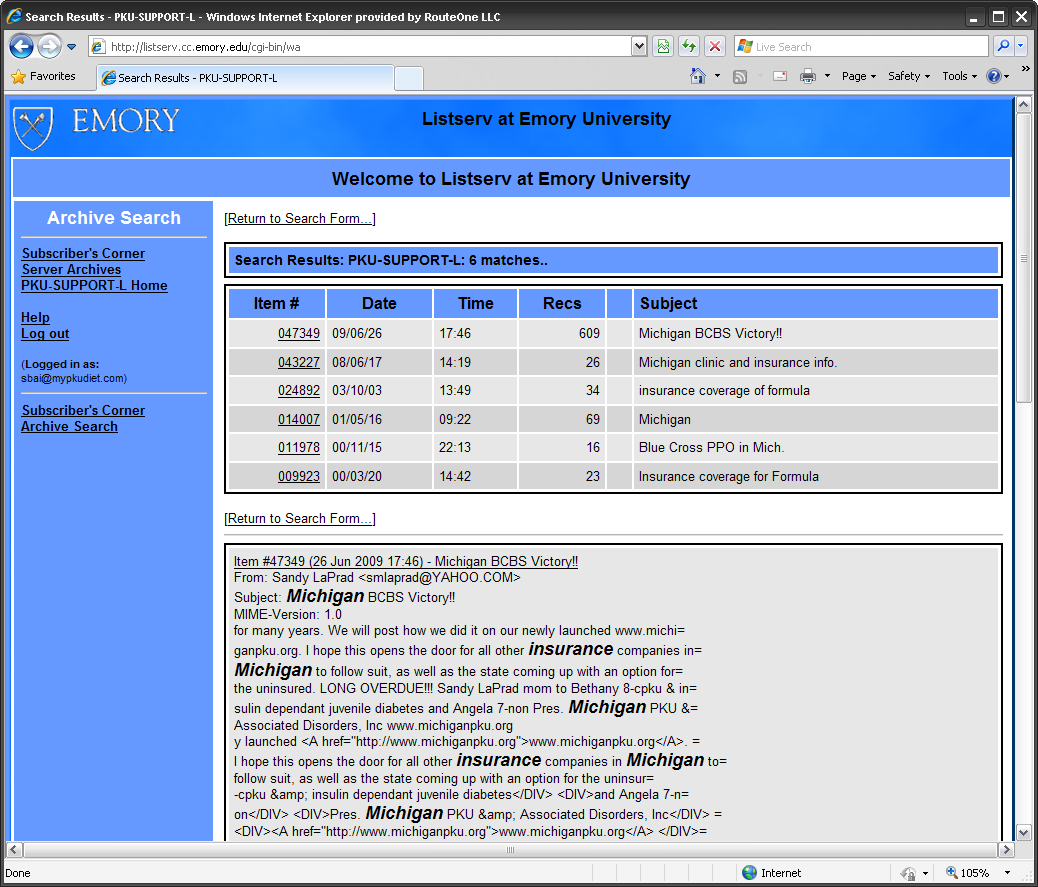Click the address bar URL field
Viewport: 1038px width, 887px height.
(x=361, y=46)
